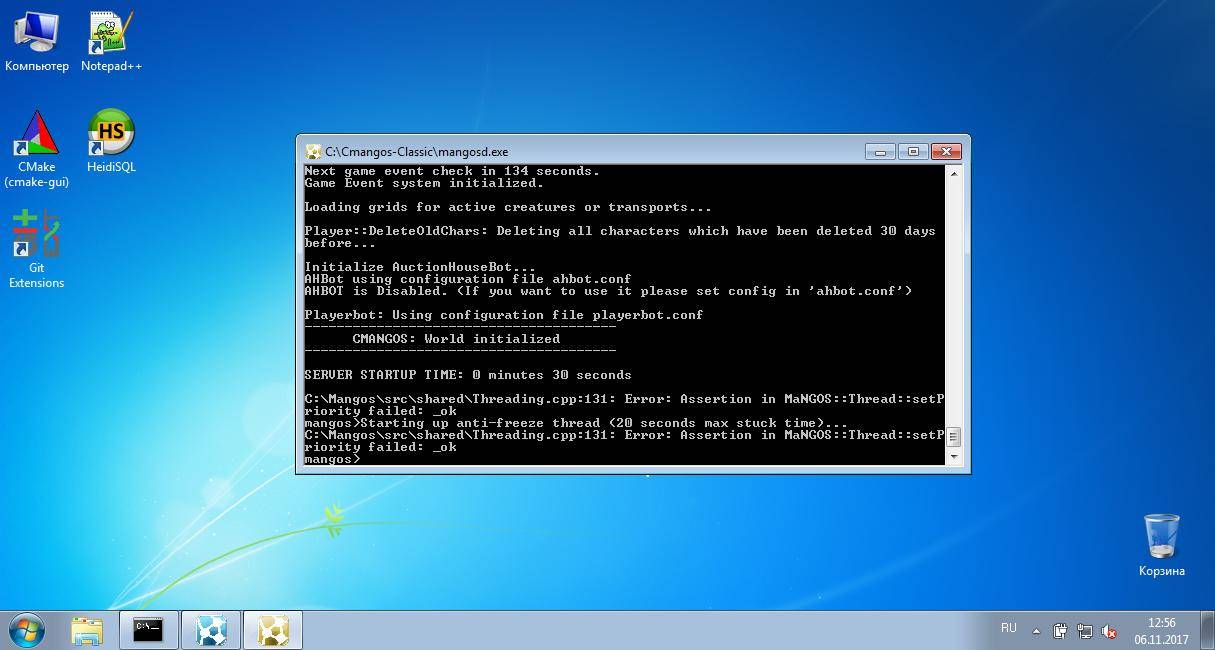
Task: Open the RU input language indicator
Action: click(1008, 628)
